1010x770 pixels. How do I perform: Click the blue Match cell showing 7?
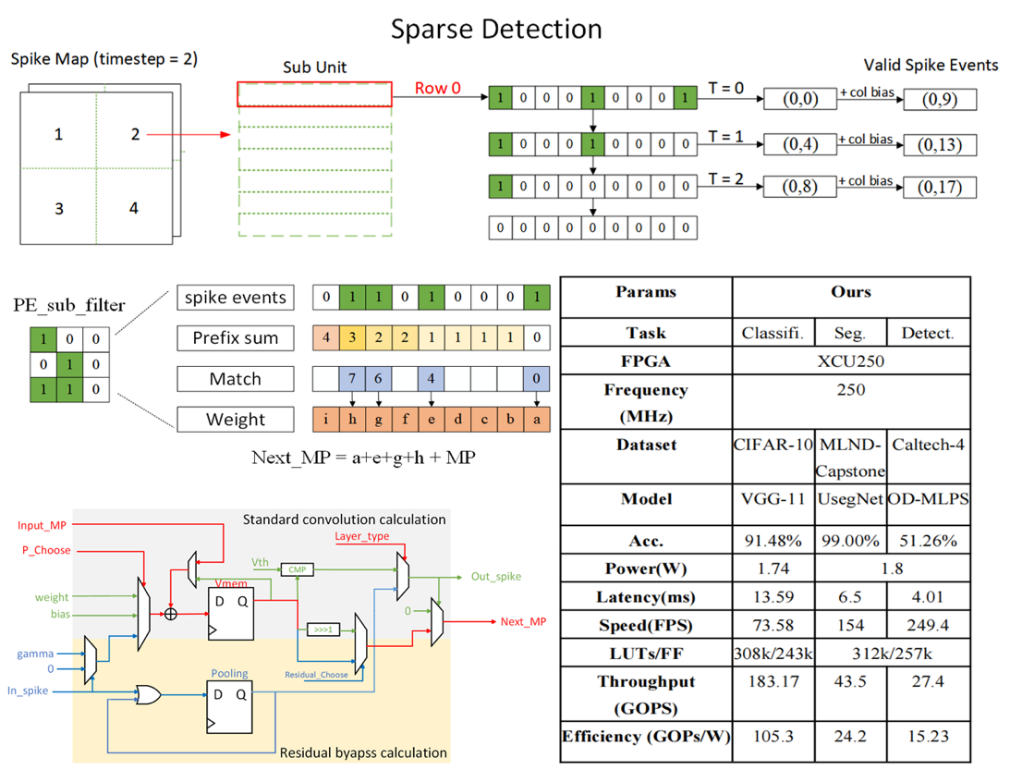351,379
